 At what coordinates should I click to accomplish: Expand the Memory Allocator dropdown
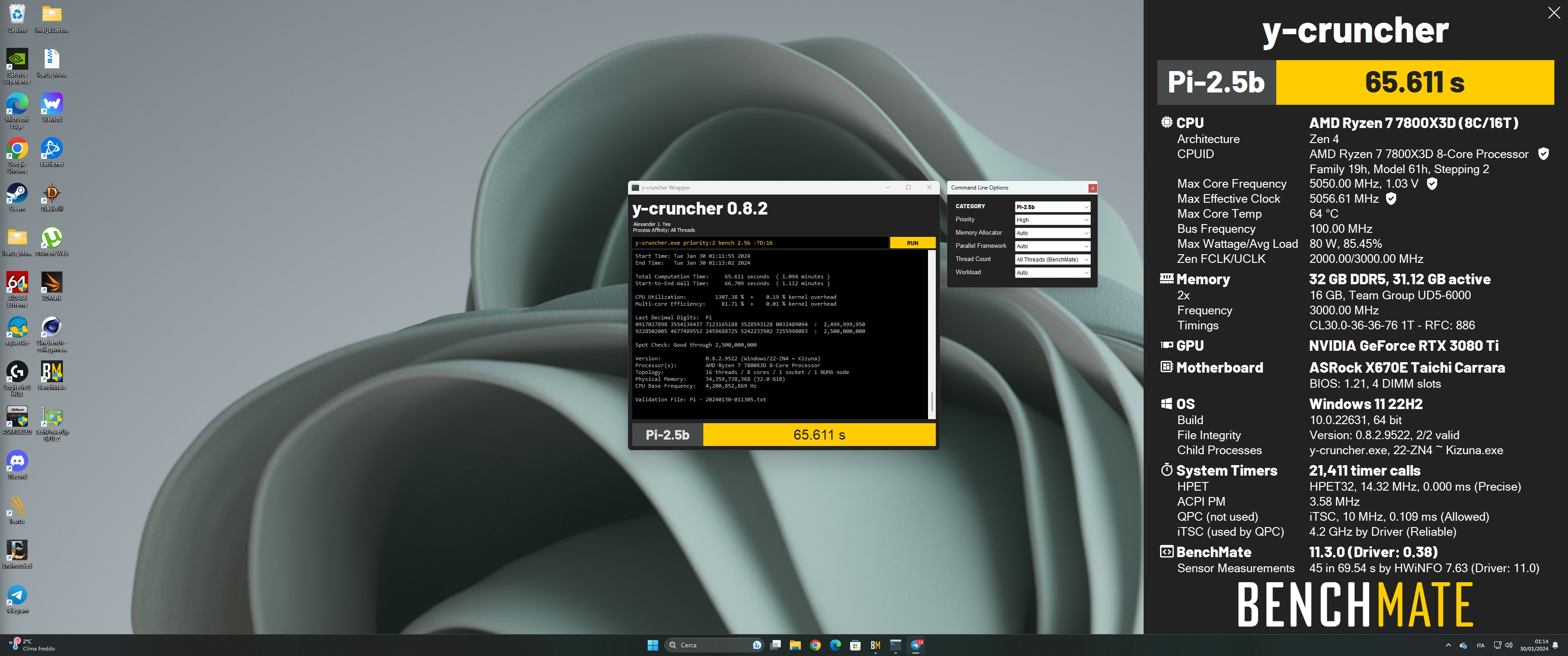[x=1052, y=233]
